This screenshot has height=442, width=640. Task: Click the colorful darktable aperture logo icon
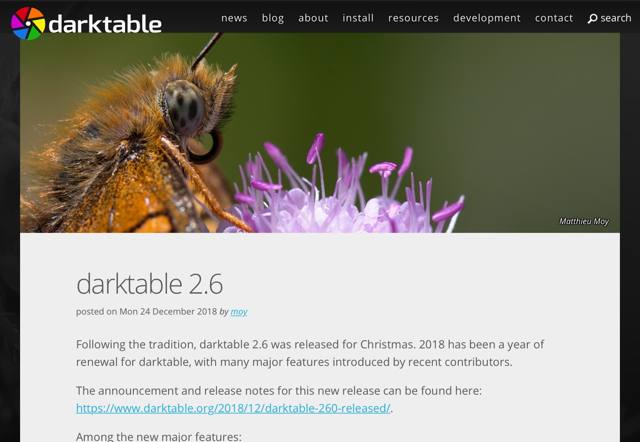[27, 22]
